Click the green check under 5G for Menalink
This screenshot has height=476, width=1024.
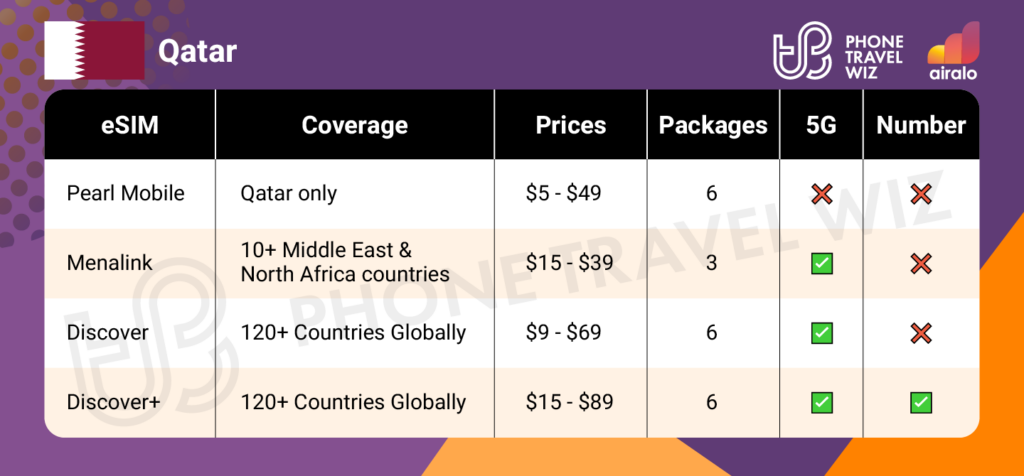tap(822, 263)
